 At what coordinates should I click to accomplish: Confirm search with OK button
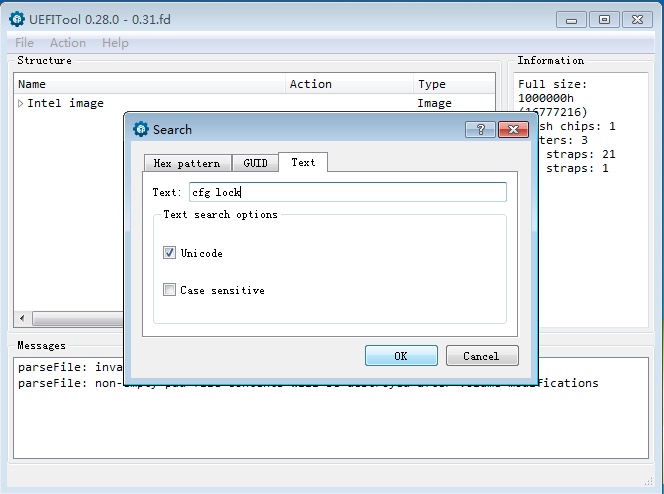coord(401,356)
